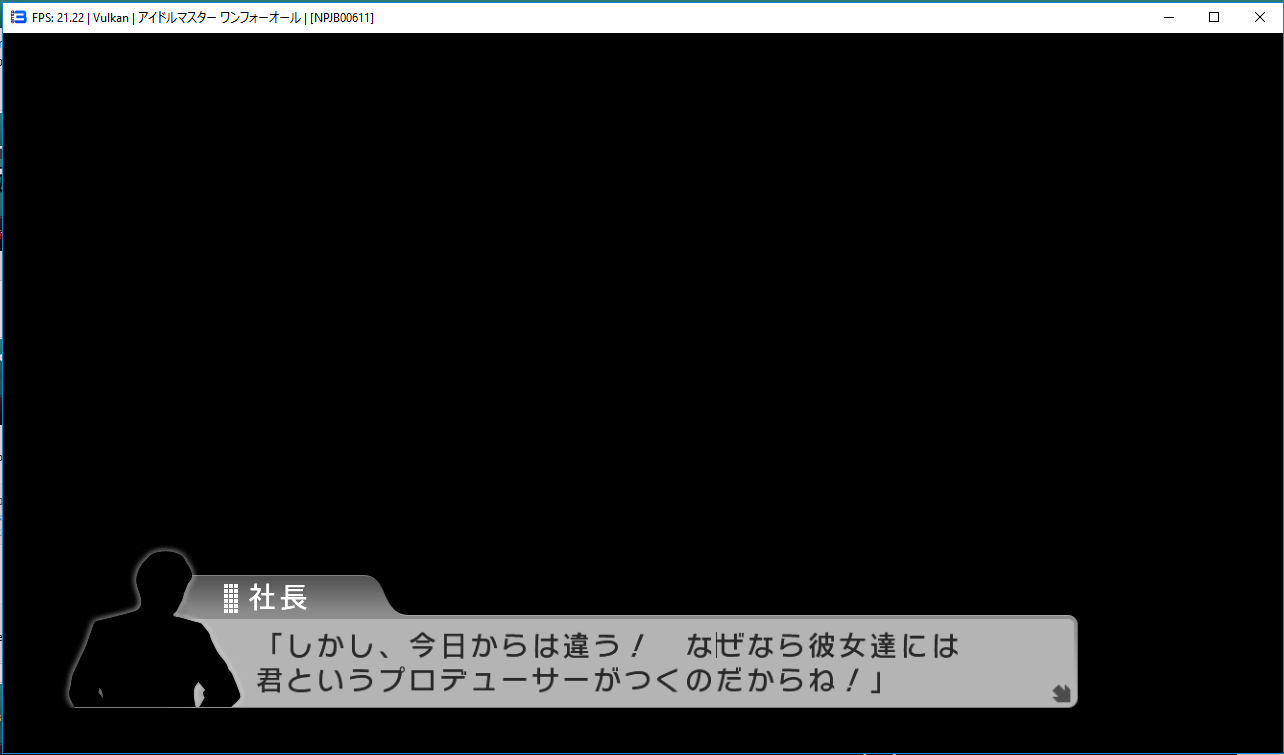Minimize the emulator game window

coord(1169,17)
